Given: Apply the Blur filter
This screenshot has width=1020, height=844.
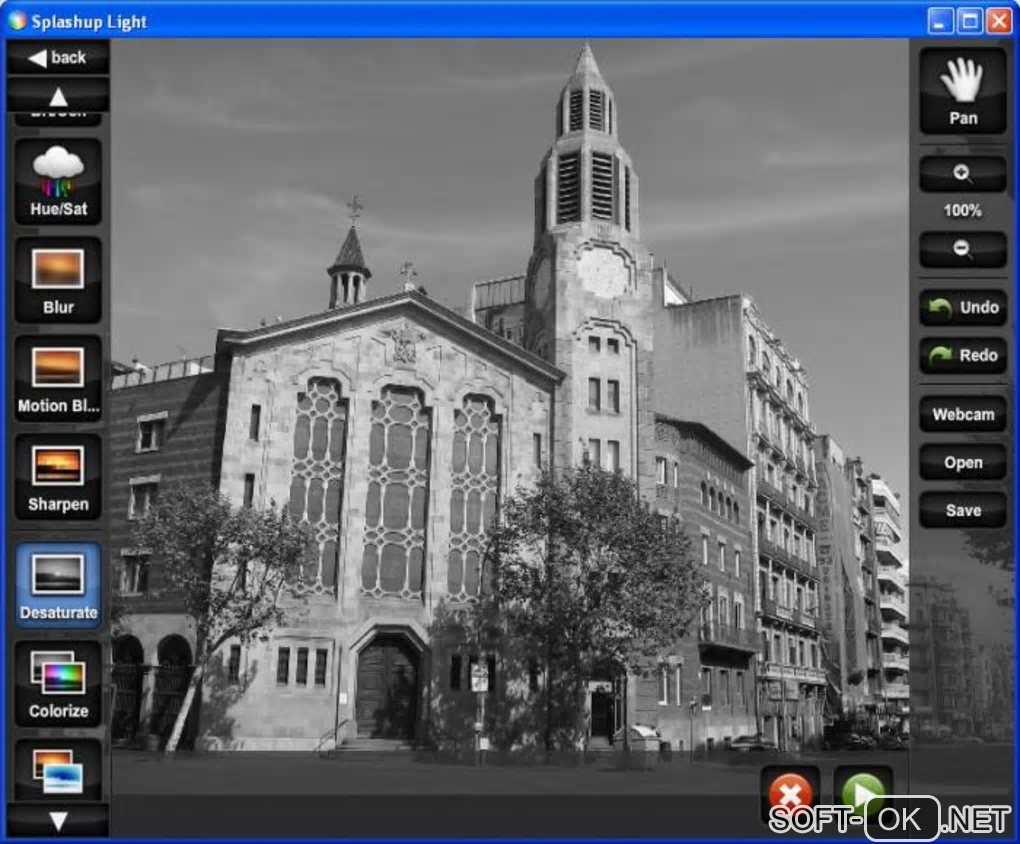Looking at the screenshot, I should (58, 280).
